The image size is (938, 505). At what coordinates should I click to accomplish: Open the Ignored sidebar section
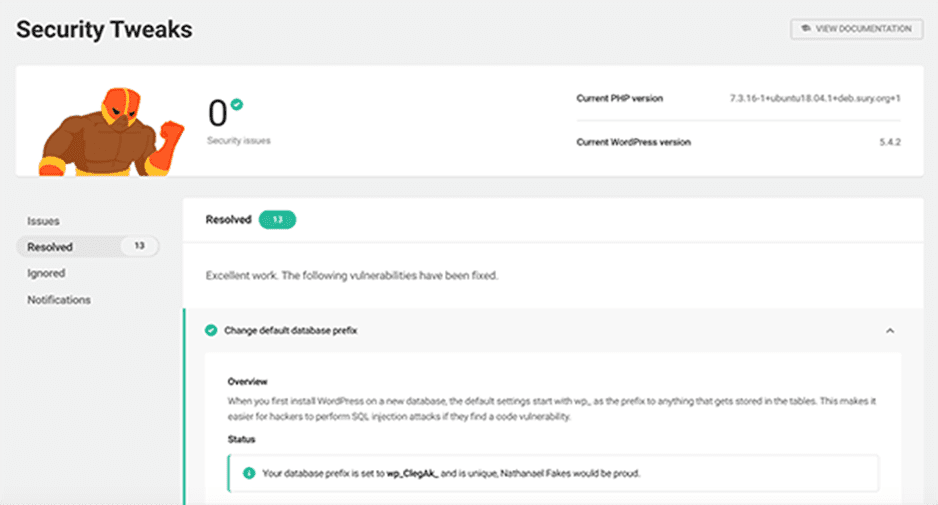point(46,273)
